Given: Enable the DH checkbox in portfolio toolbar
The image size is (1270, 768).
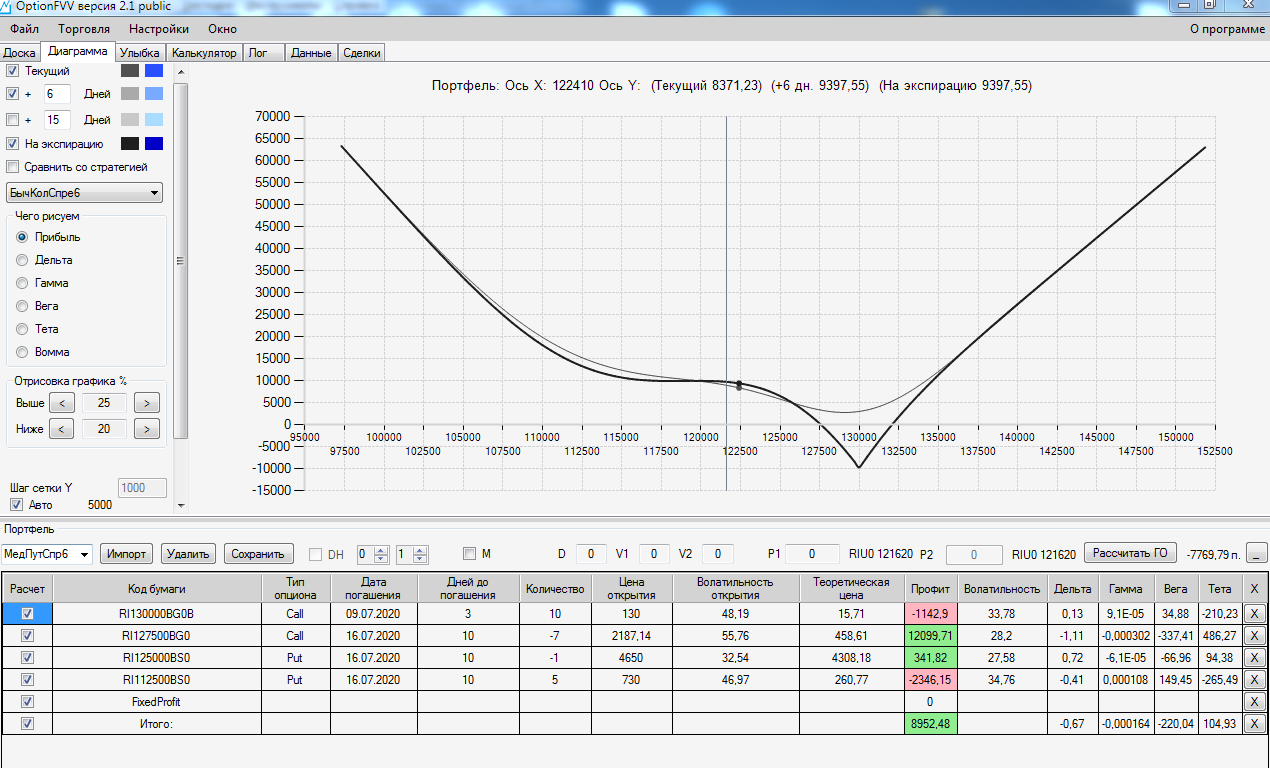Looking at the screenshot, I should (x=316, y=554).
